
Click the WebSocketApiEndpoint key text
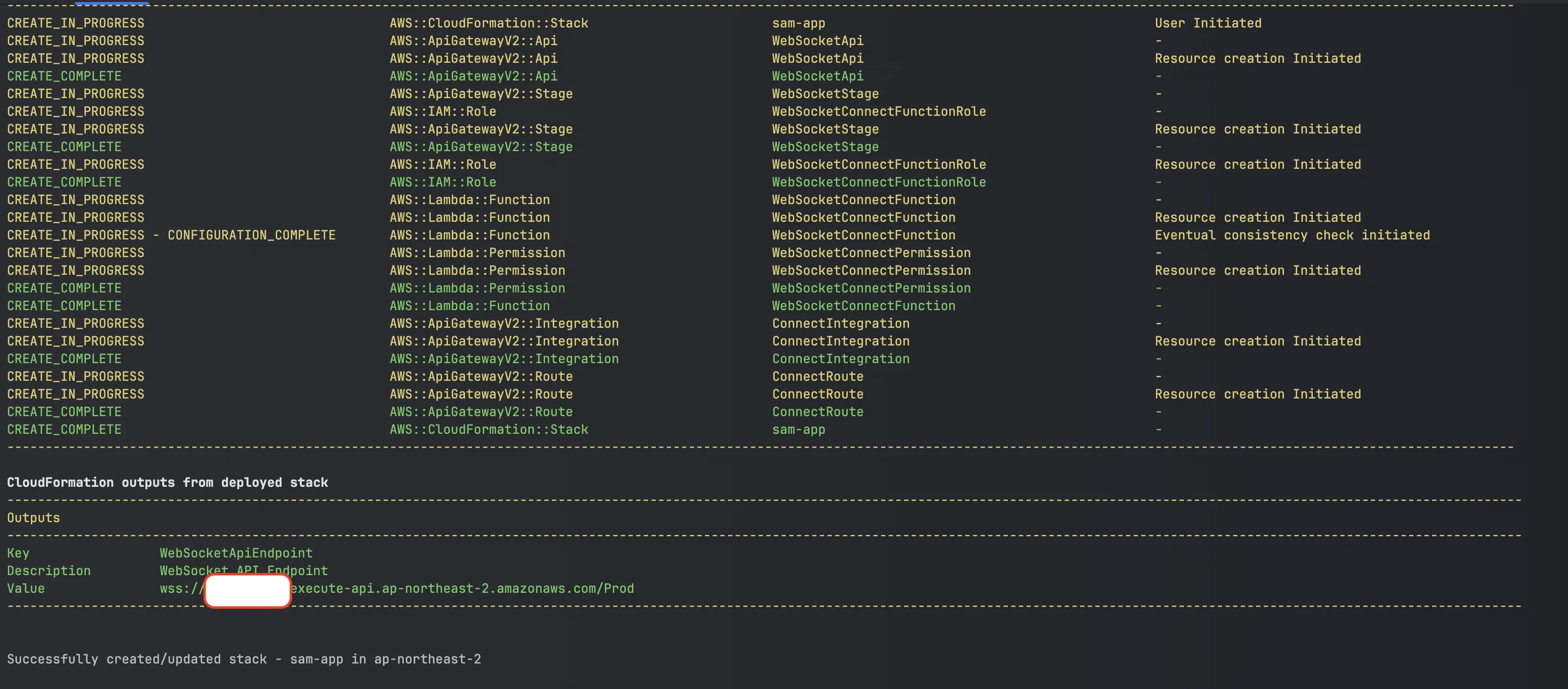(x=236, y=553)
